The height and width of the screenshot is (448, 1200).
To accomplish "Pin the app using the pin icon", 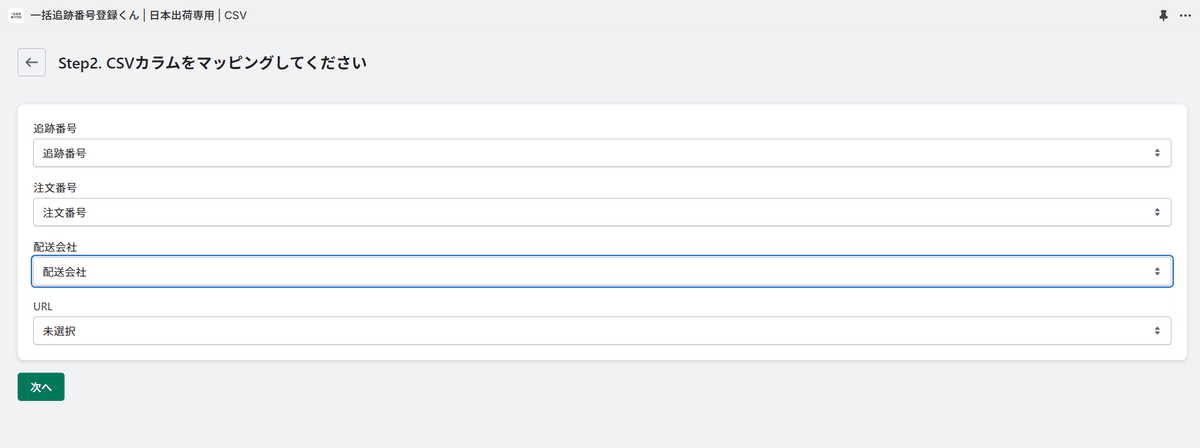I will 1163,16.
